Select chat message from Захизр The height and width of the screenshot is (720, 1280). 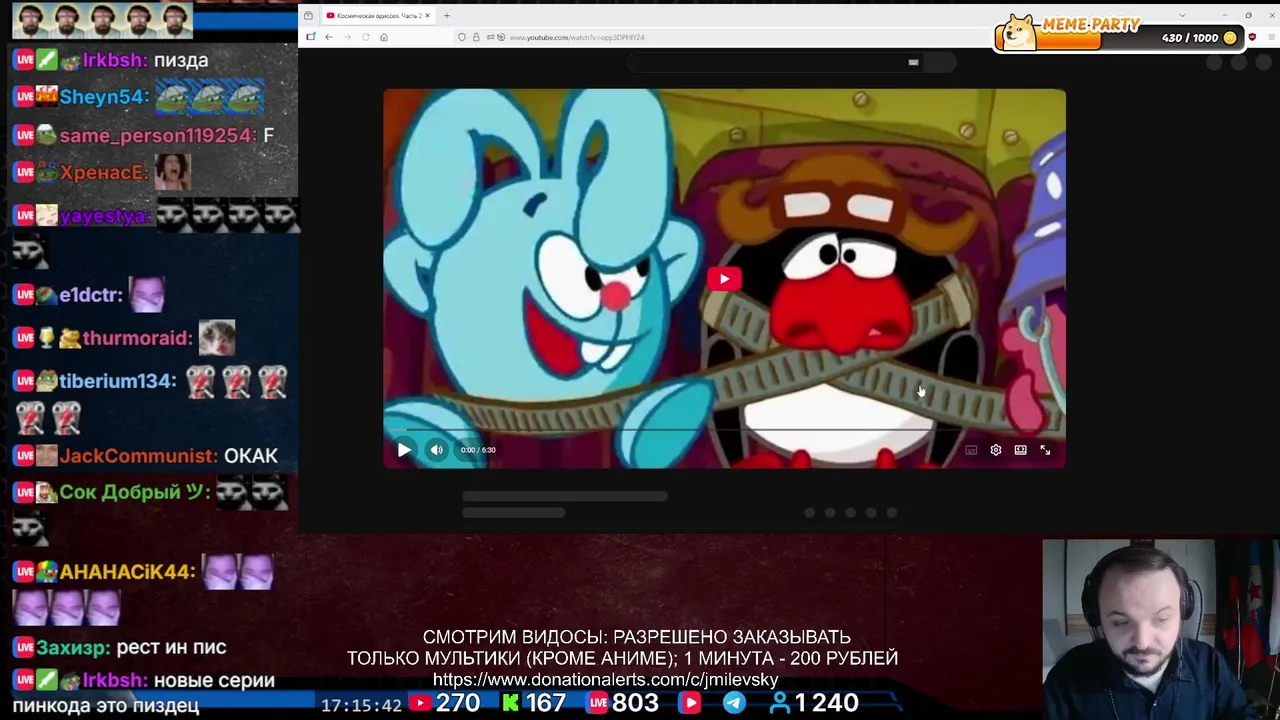tap(120, 648)
